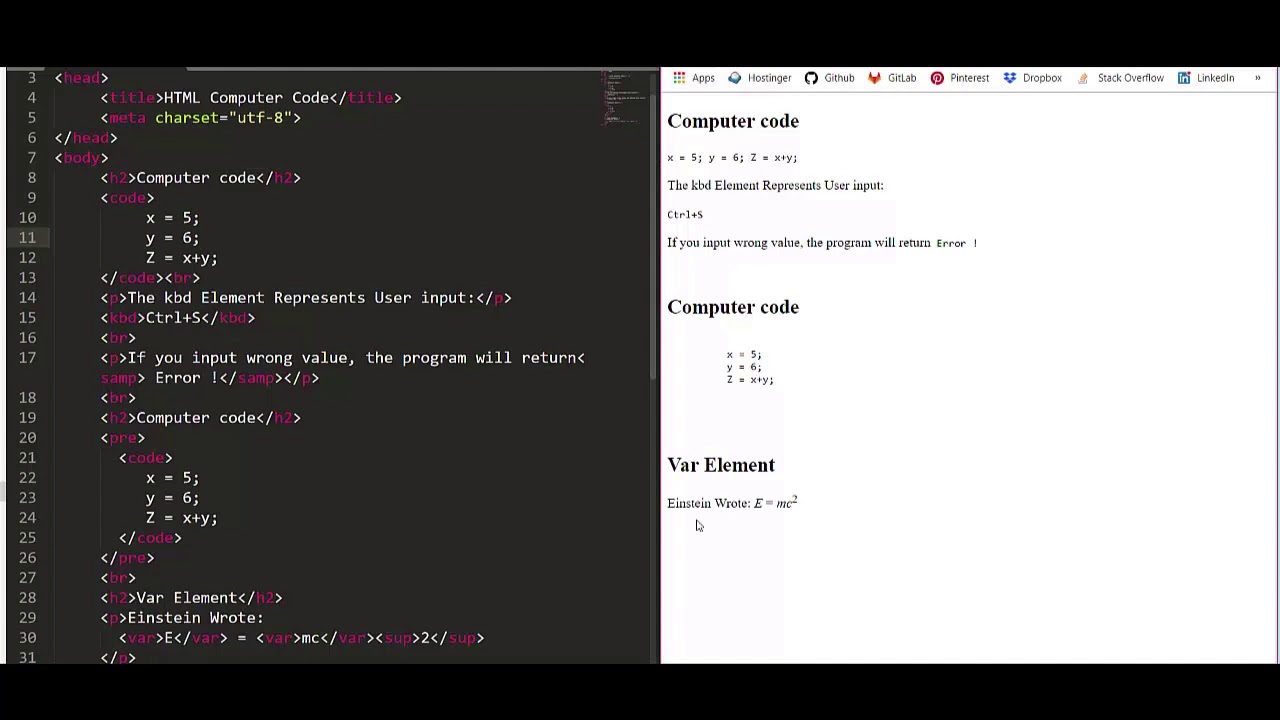
Task: Click the GitLab fox icon
Action: pos(874,78)
